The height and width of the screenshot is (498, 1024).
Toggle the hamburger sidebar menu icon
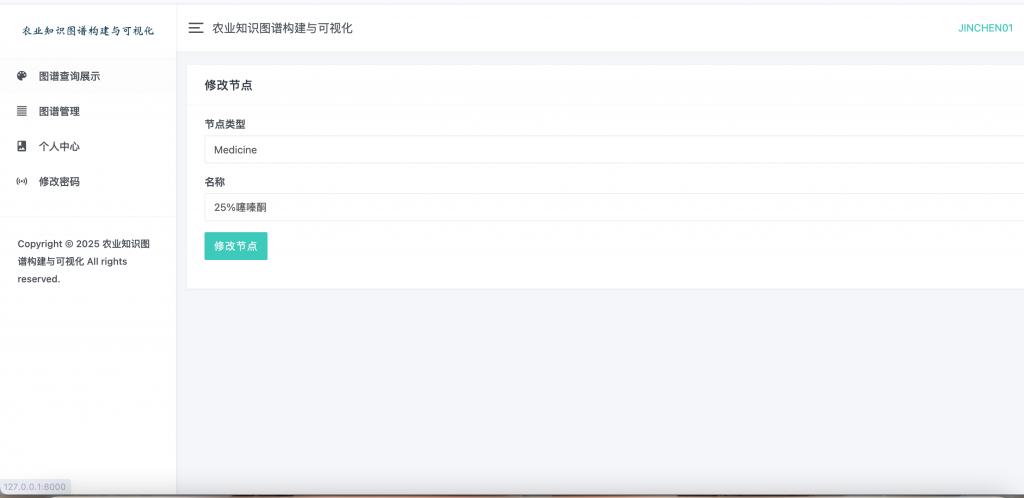coord(196,28)
